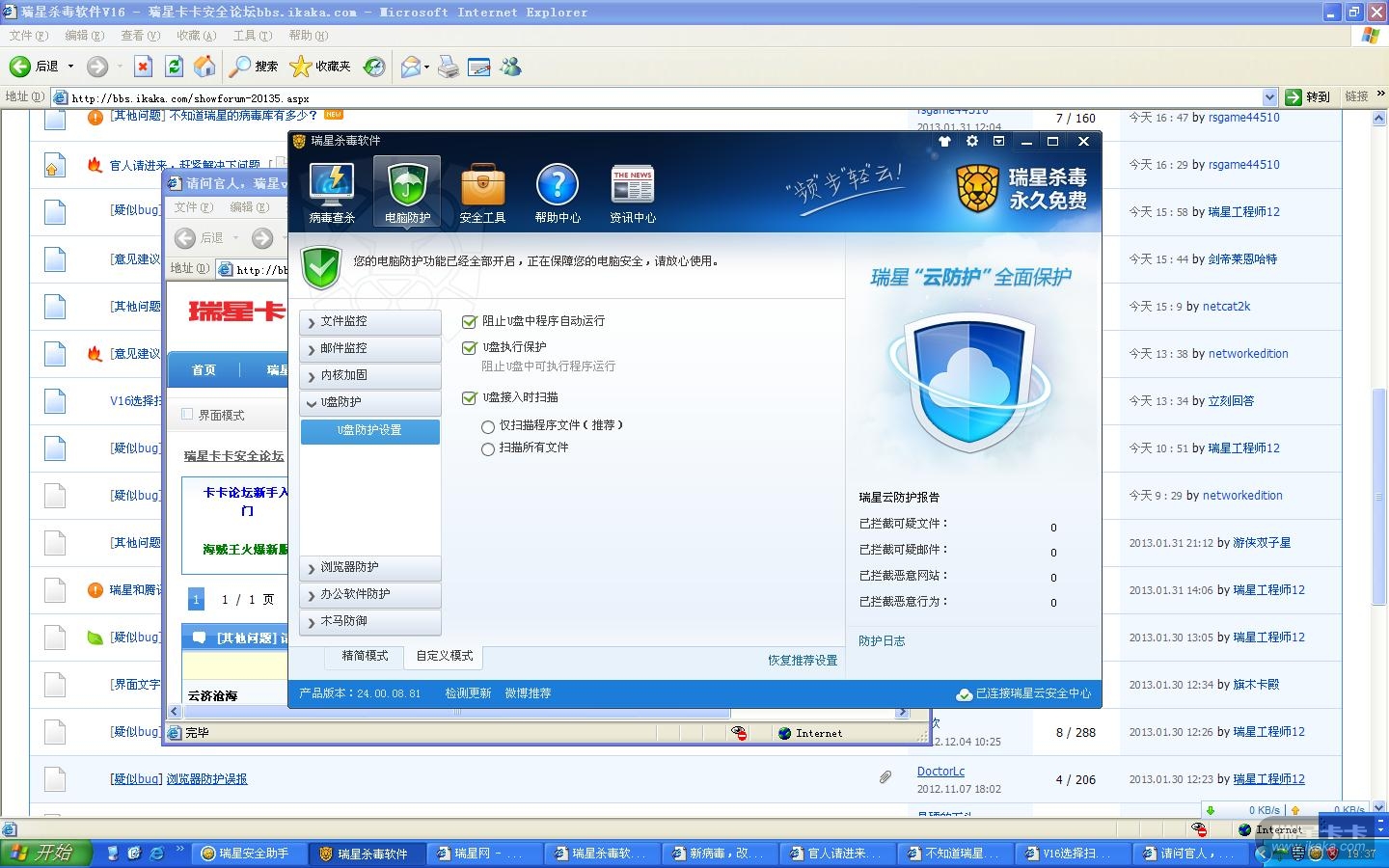Expand the 办公软件防护 section
The image size is (1389, 868).
pyautogui.click(x=370, y=595)
